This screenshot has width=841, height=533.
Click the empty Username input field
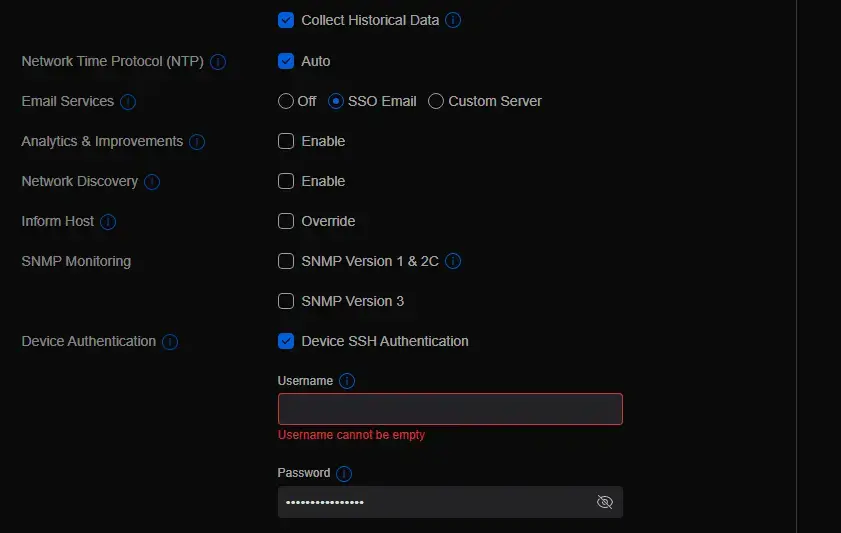[x=450, y=409]
